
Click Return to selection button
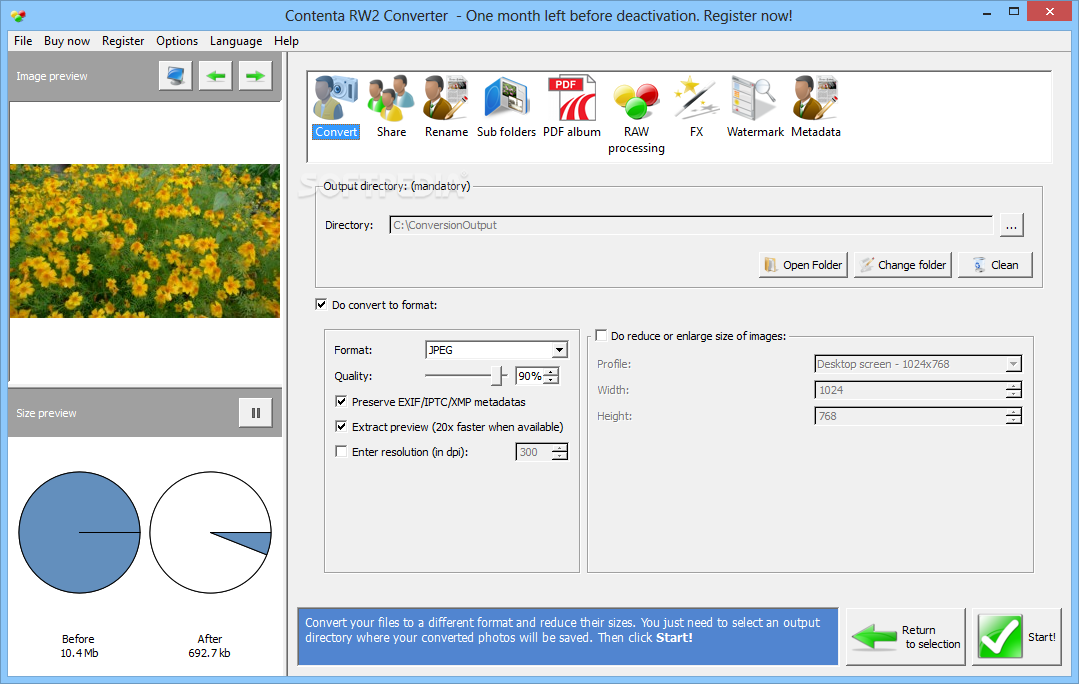[906, 637]
